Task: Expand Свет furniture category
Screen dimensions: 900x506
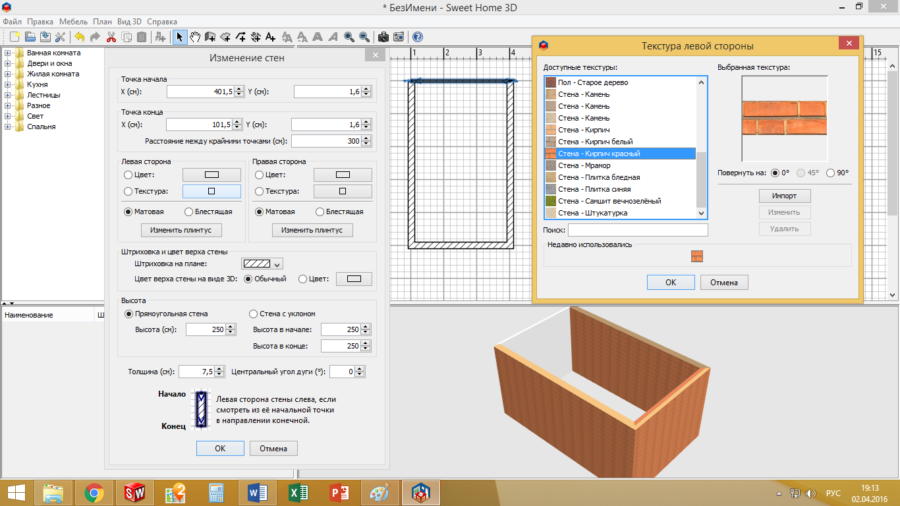Action: [x=7, y=116]
